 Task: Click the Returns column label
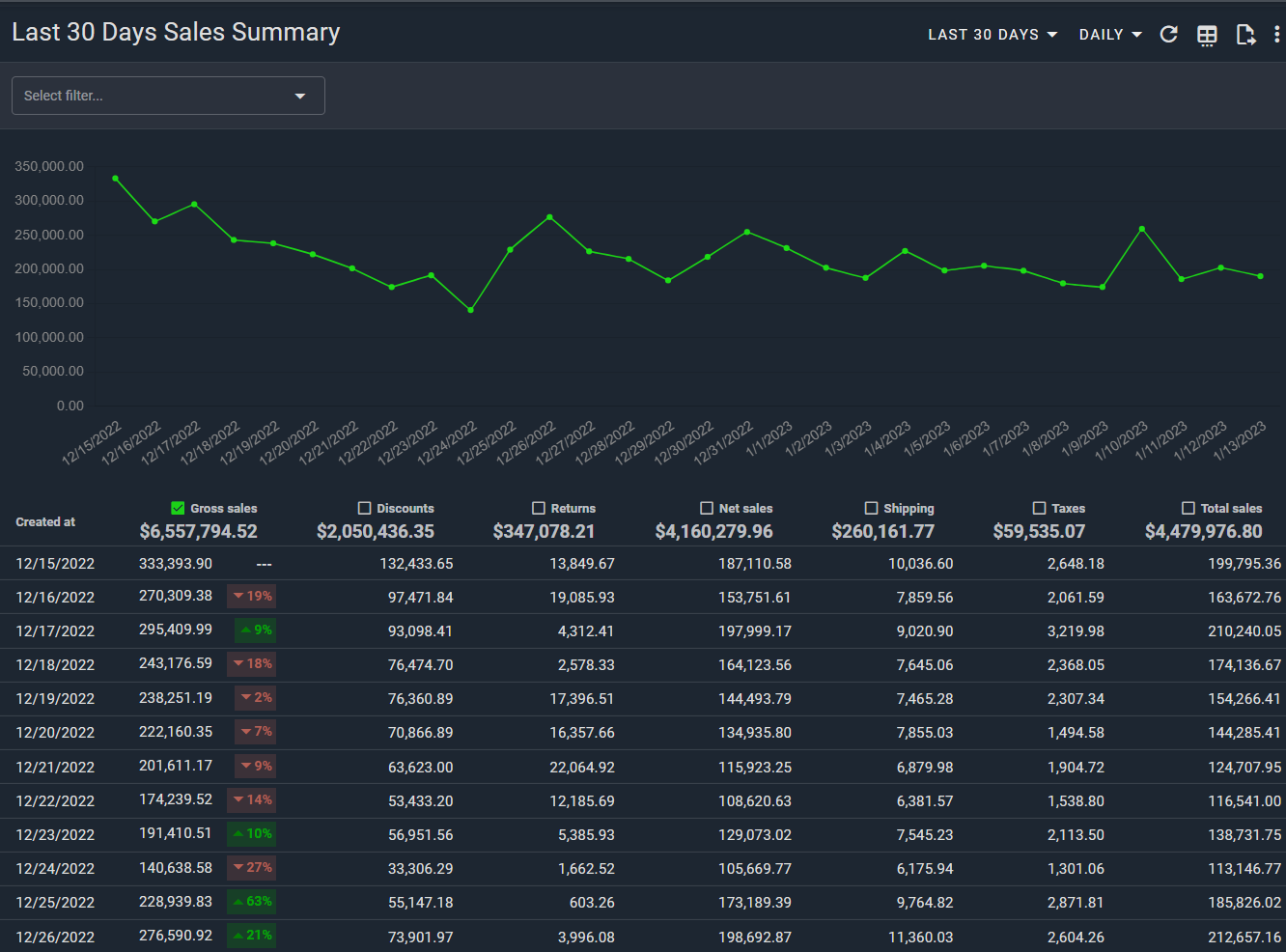tap(573, 508)
